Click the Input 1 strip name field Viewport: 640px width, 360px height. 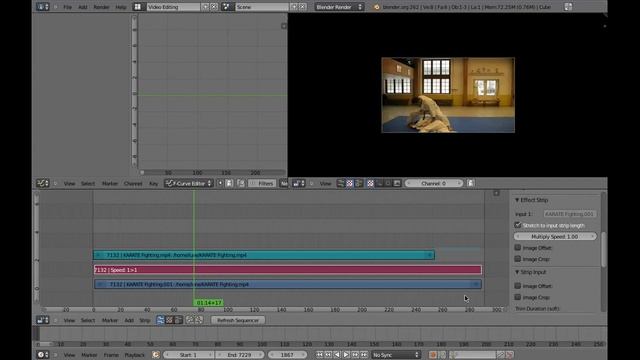pos(569,214)
